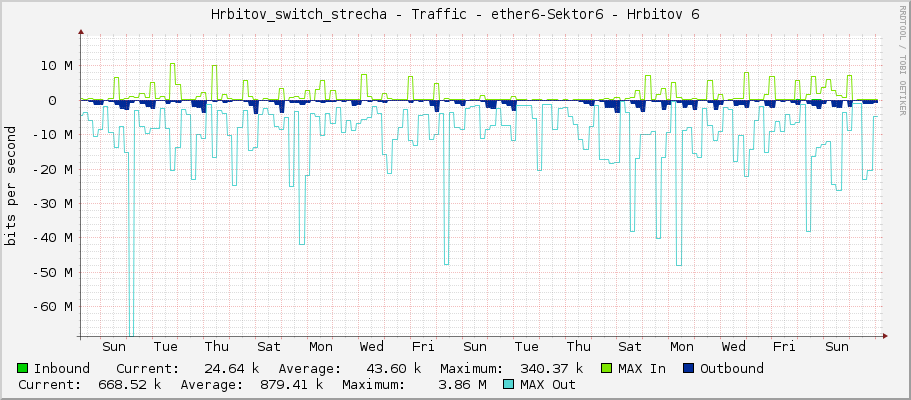Click the inbound average value 43.60 k
911x400 pixels.
pyautogui.click(x=393, y=369)
